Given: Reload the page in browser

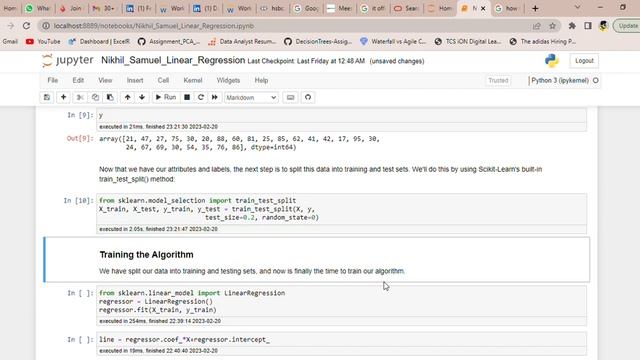Looking at the screenshot, I should pos(27,26).
